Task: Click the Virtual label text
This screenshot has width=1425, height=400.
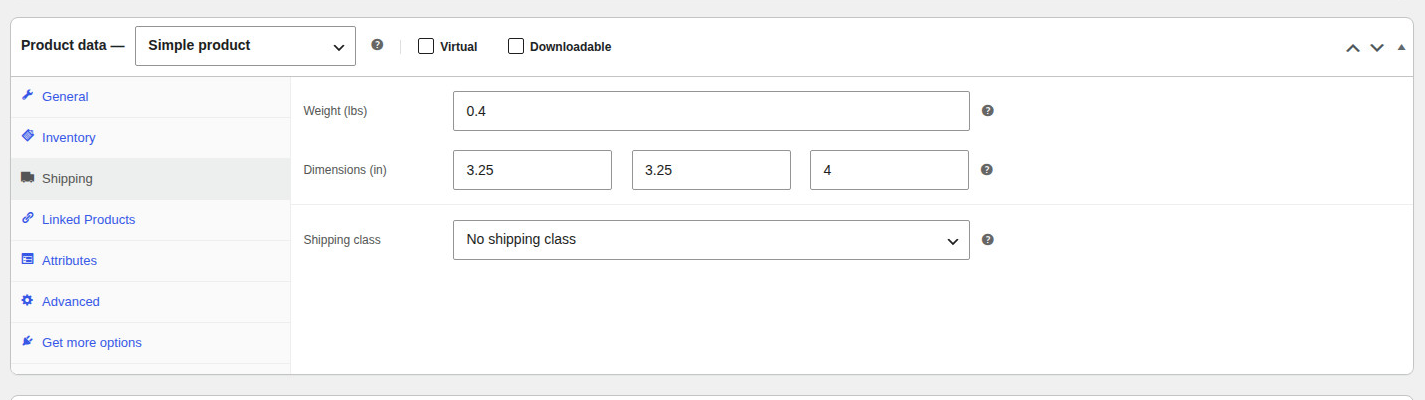Action: click(459, 46)
